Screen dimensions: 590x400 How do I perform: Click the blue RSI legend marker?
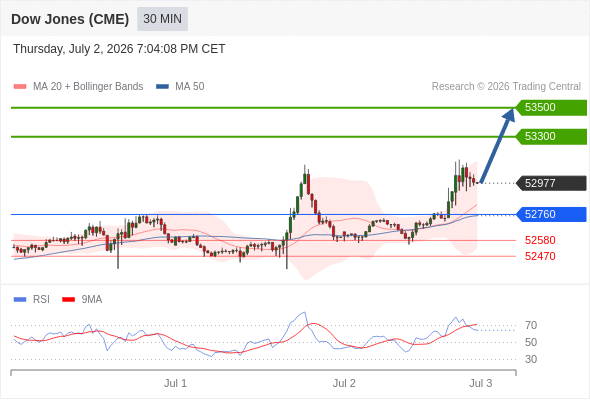point(20,300)
